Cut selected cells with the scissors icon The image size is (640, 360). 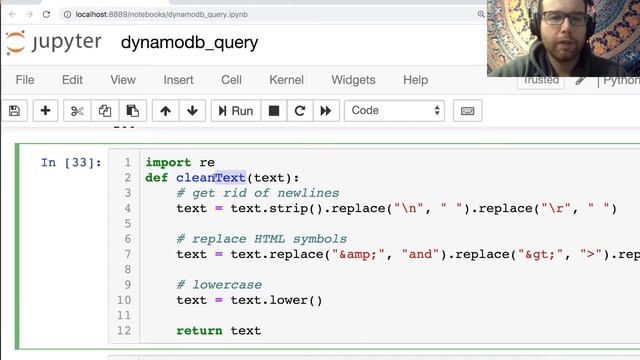(77, 111)
